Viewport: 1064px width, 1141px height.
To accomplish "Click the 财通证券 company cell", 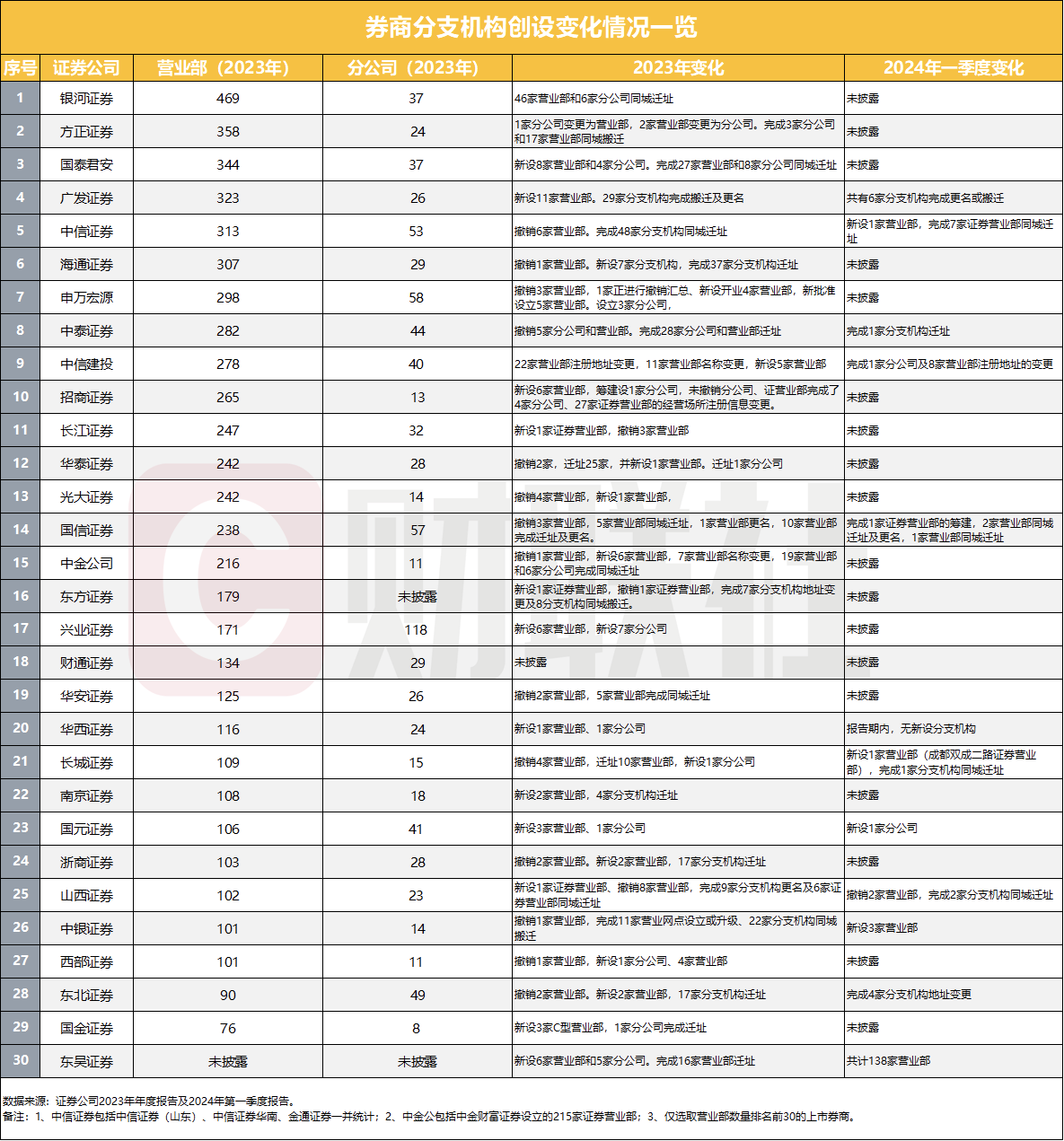I will [86, 663].
